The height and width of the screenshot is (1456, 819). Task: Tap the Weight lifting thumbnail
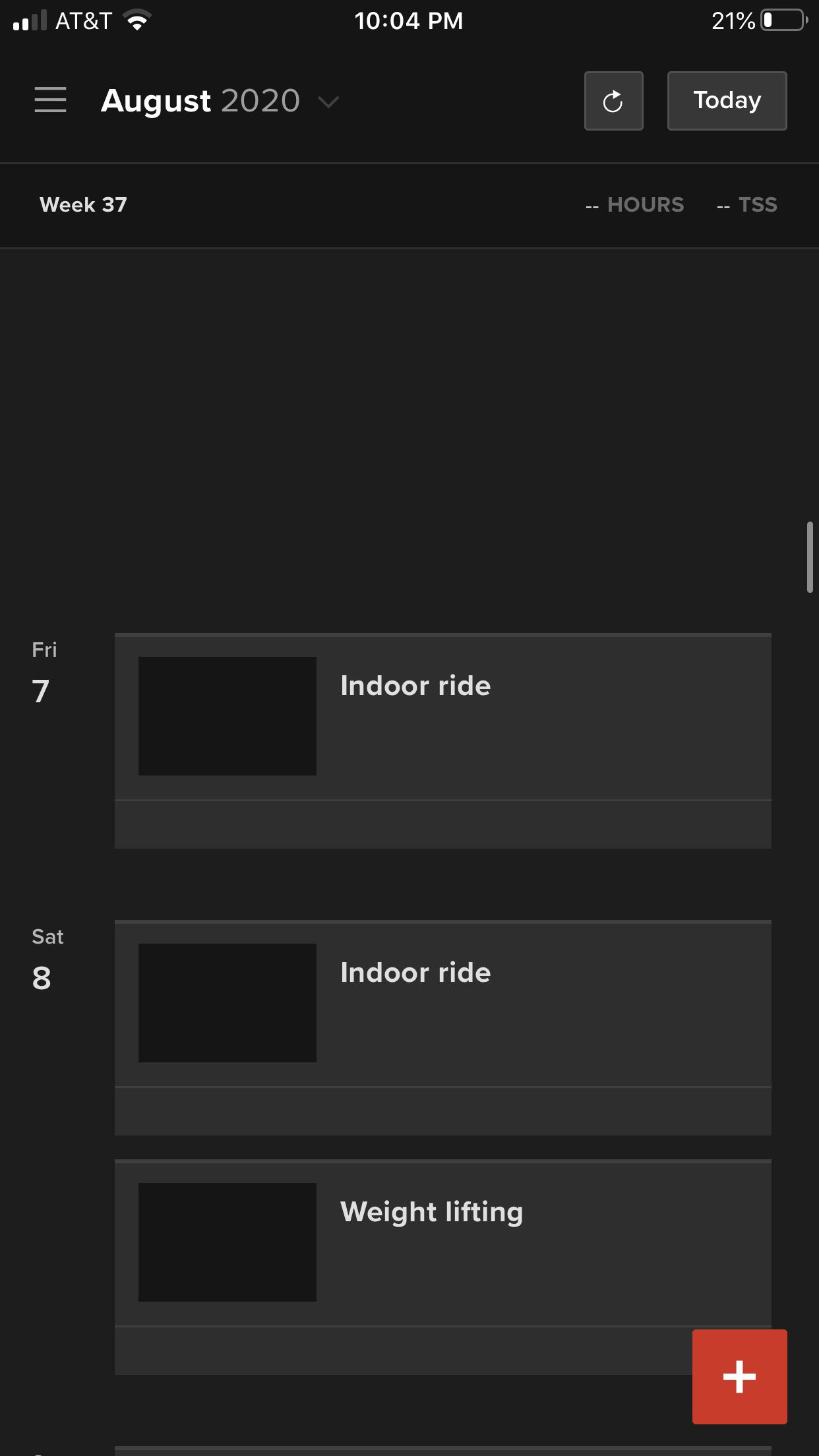click(227, 1242)
